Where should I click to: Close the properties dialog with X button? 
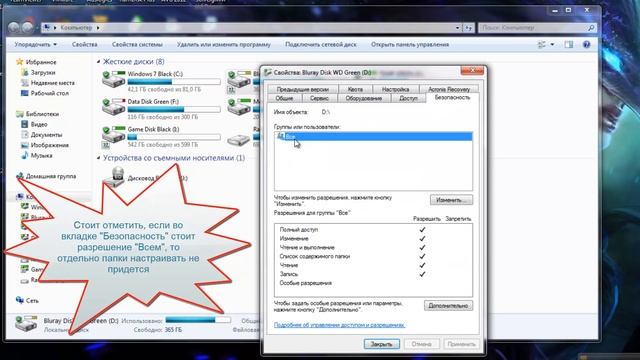[x=472, y=71]
